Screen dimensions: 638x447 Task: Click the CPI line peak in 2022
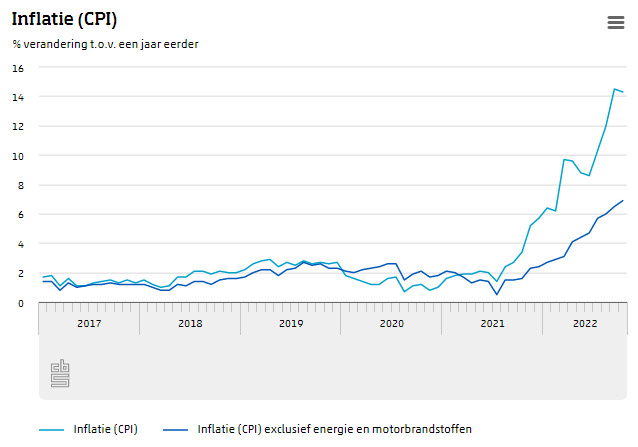615,89
